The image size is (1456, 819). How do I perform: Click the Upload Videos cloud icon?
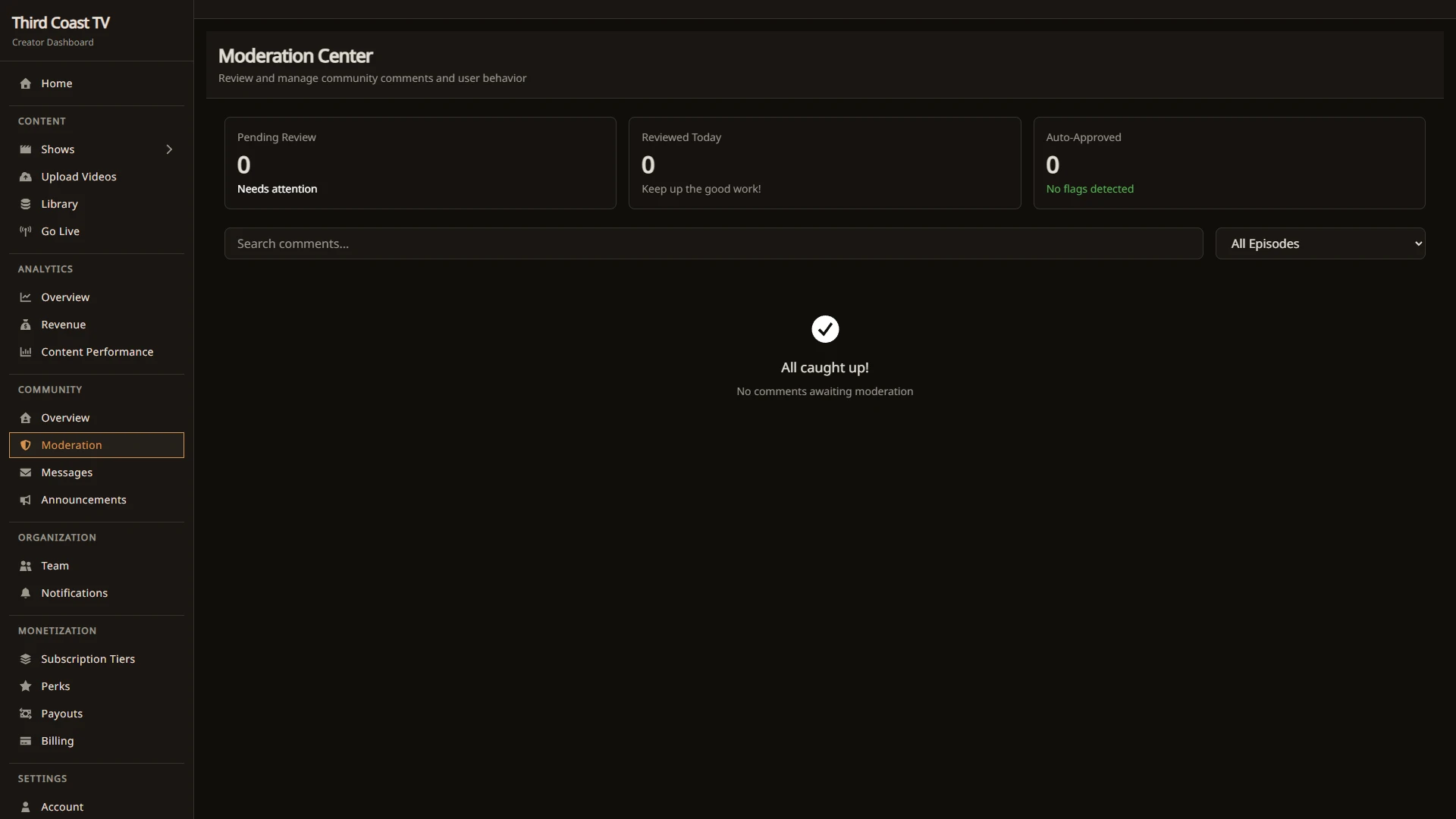point(26,177)
